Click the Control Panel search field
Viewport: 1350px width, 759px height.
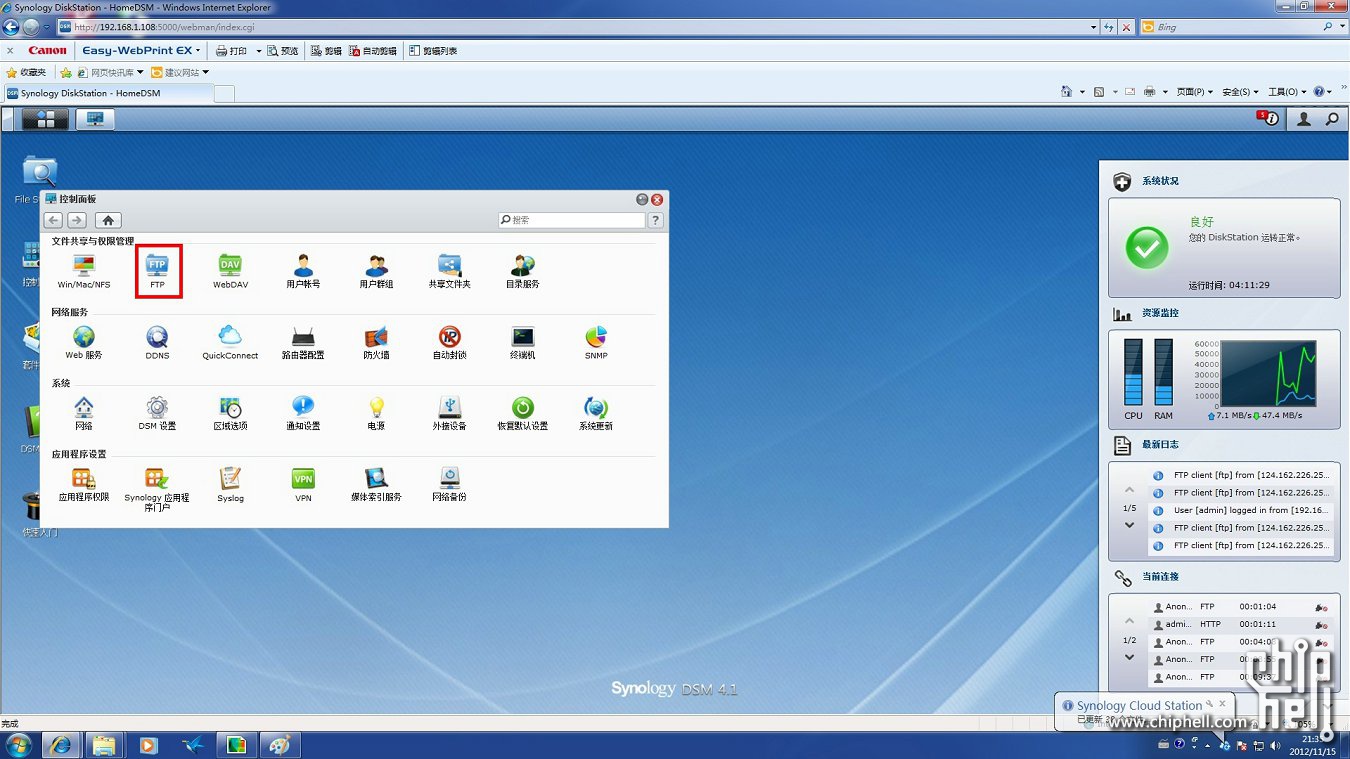point(572,220)
